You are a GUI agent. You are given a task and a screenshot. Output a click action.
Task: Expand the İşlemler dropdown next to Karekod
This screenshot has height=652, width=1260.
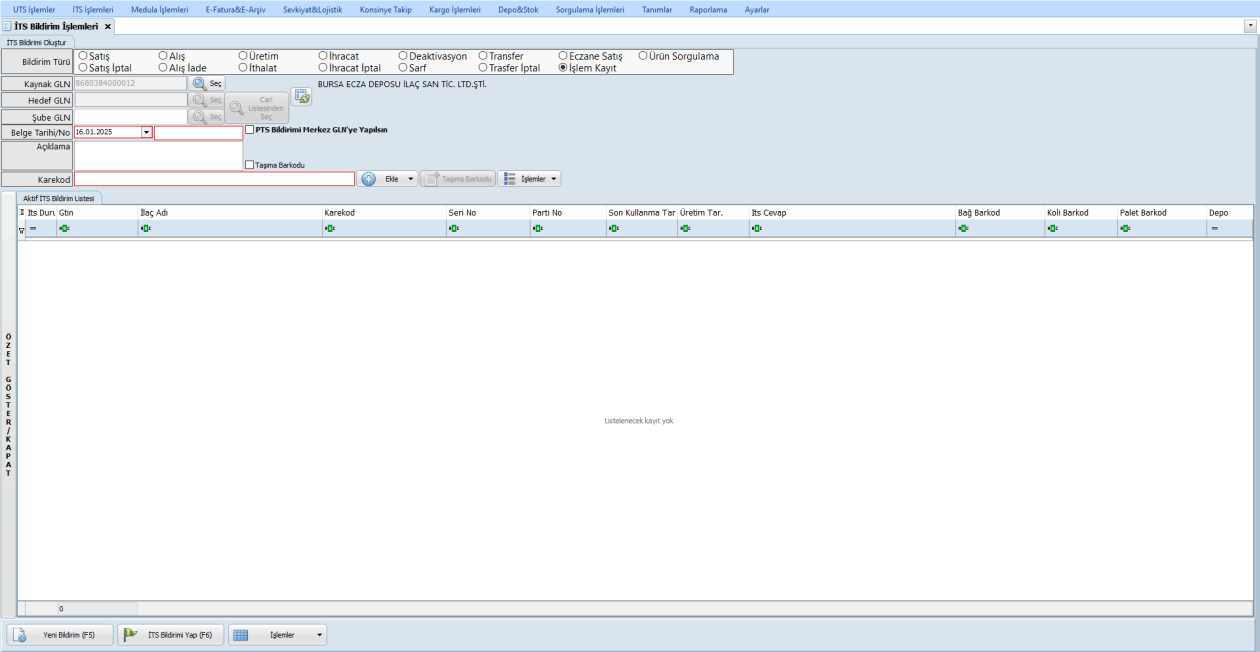click(x=529, y=179)
